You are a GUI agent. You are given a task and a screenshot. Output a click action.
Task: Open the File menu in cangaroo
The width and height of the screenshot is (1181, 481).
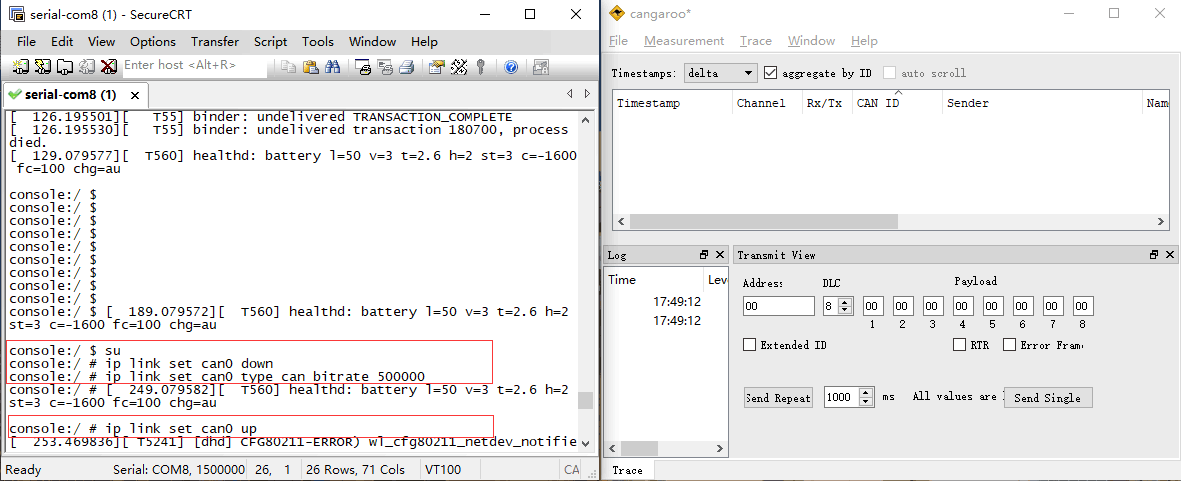(618, 41)
